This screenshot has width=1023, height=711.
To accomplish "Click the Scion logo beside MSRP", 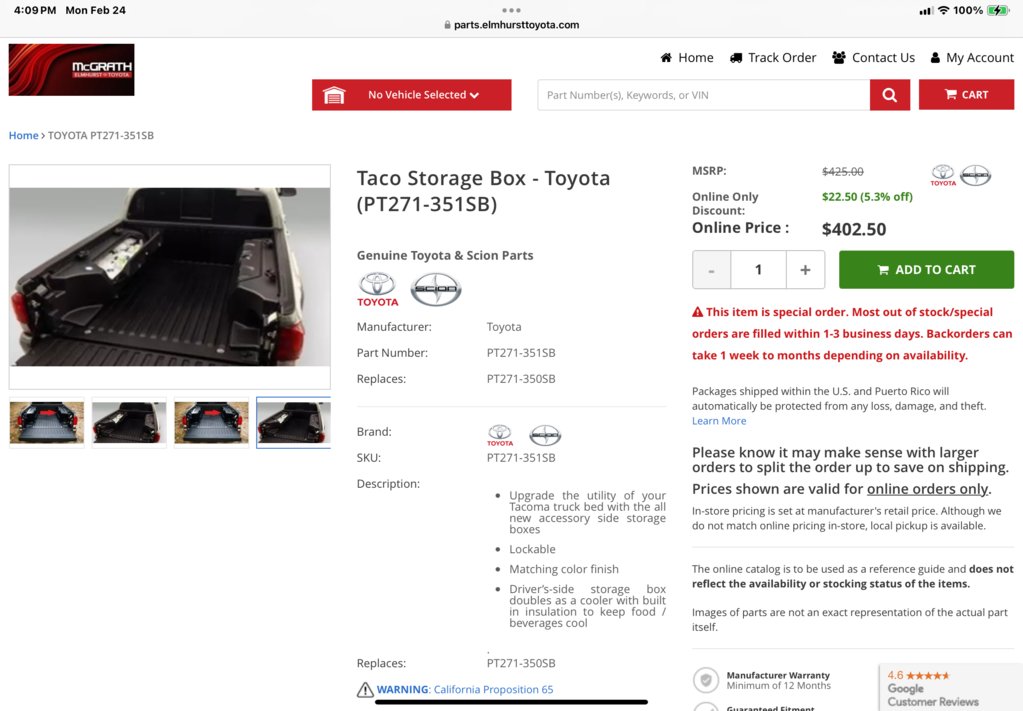I will [975, 175].
